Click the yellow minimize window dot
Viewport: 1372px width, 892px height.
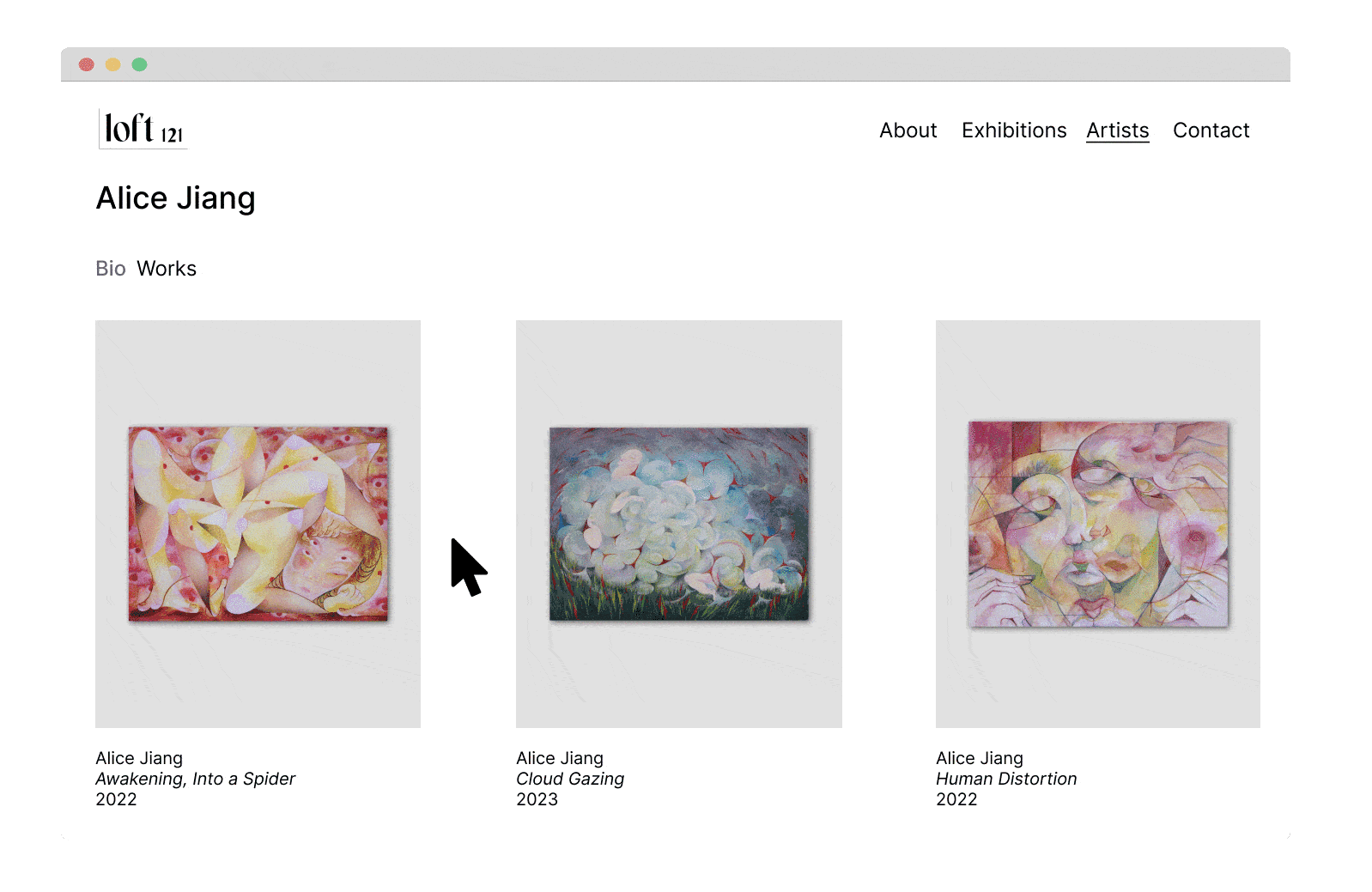click(112, 64)
